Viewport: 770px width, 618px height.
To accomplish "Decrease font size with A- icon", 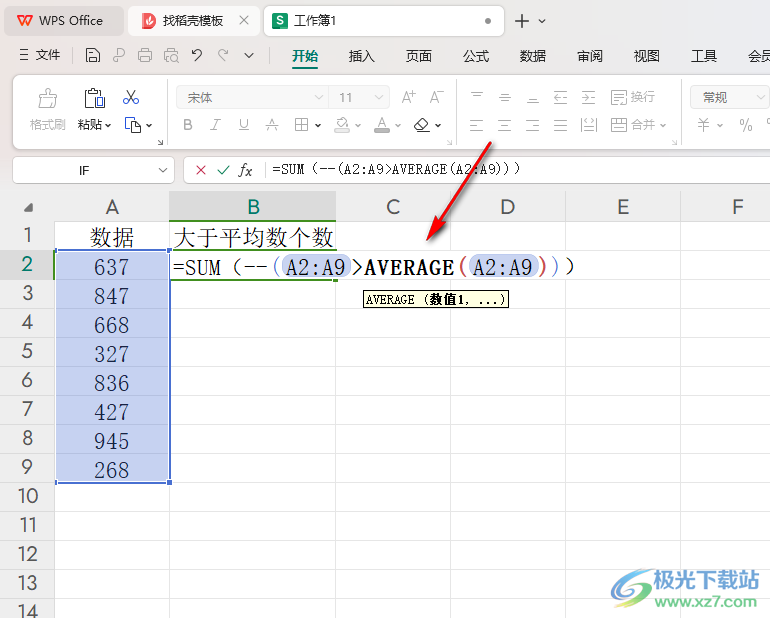I will pyautogui.click(x=436, y=97).
